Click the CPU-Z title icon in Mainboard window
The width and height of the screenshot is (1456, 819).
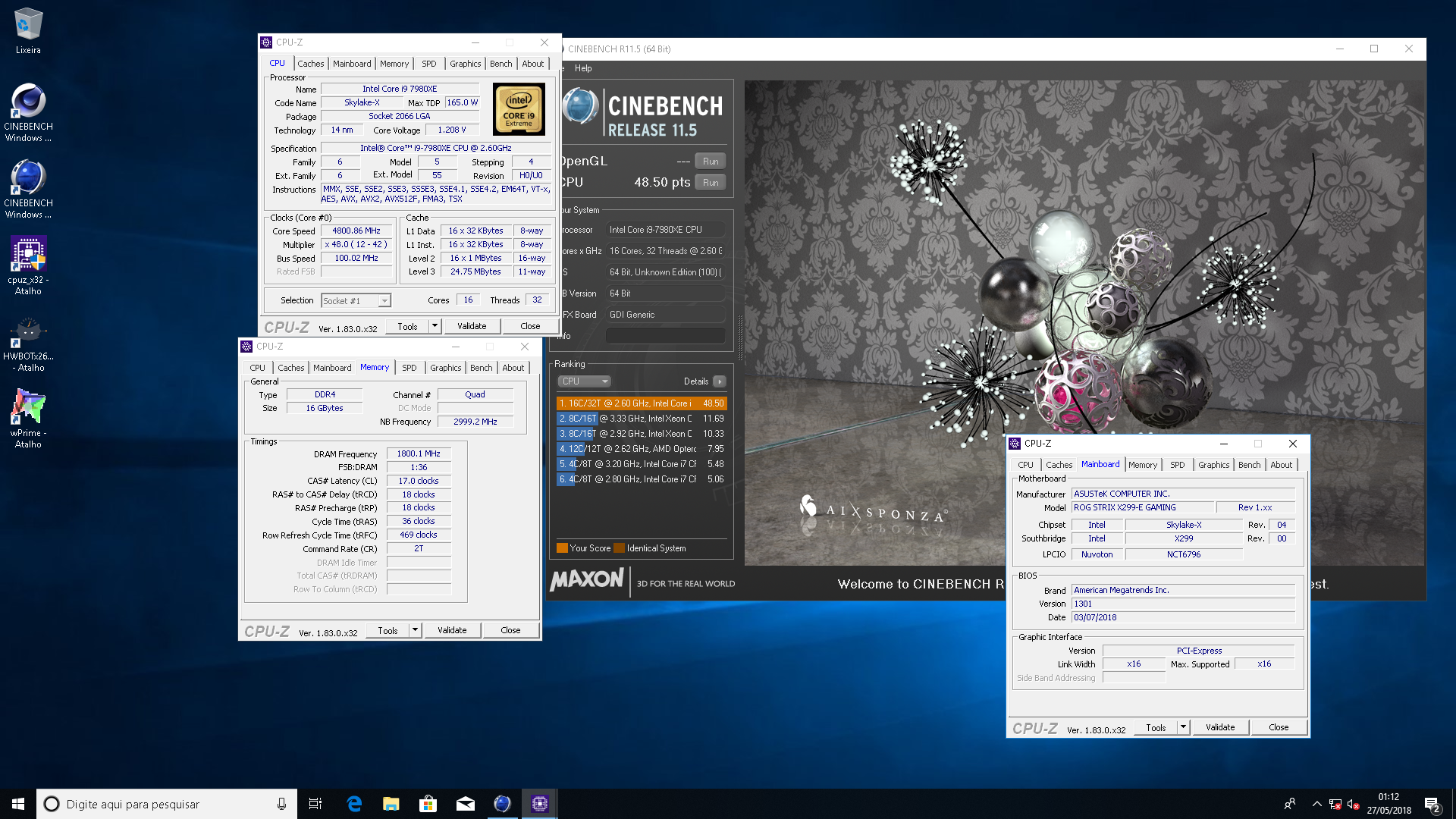[x=1015, y=444]
